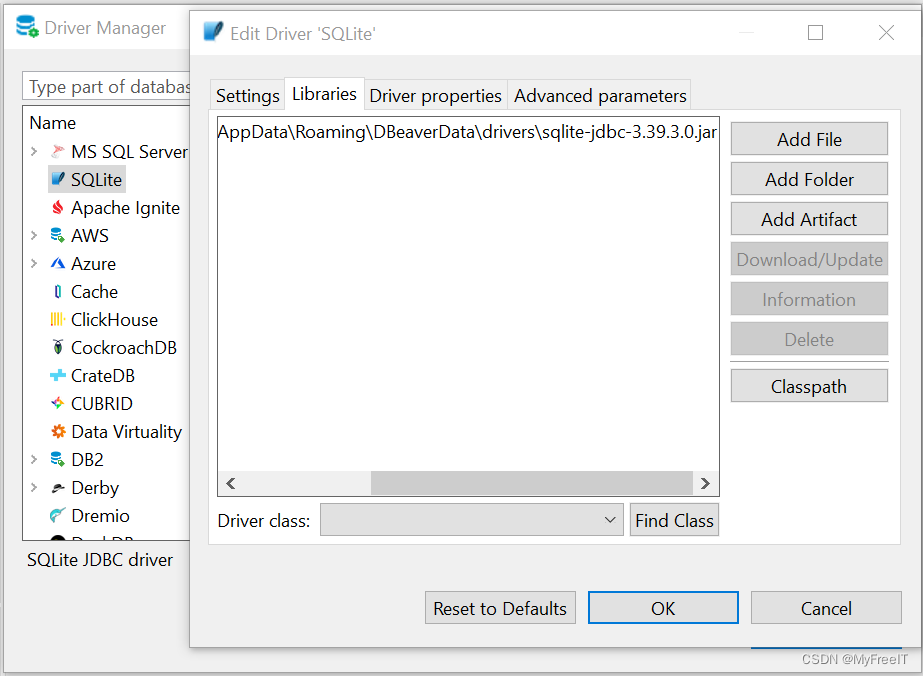This screenshot has height=676, width=923.
Task: Click the Cache driver icon
Action: [58, 291]
